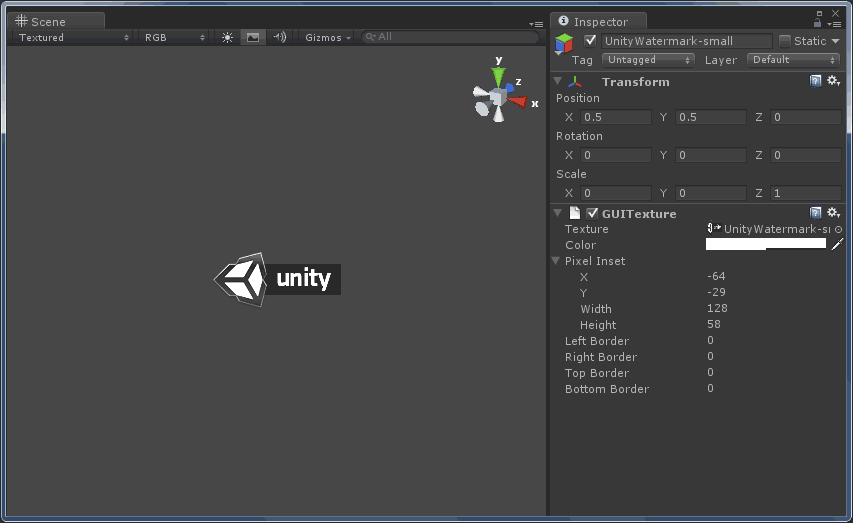
Task: Click Scale Z field
Action: tap(806, 193)
